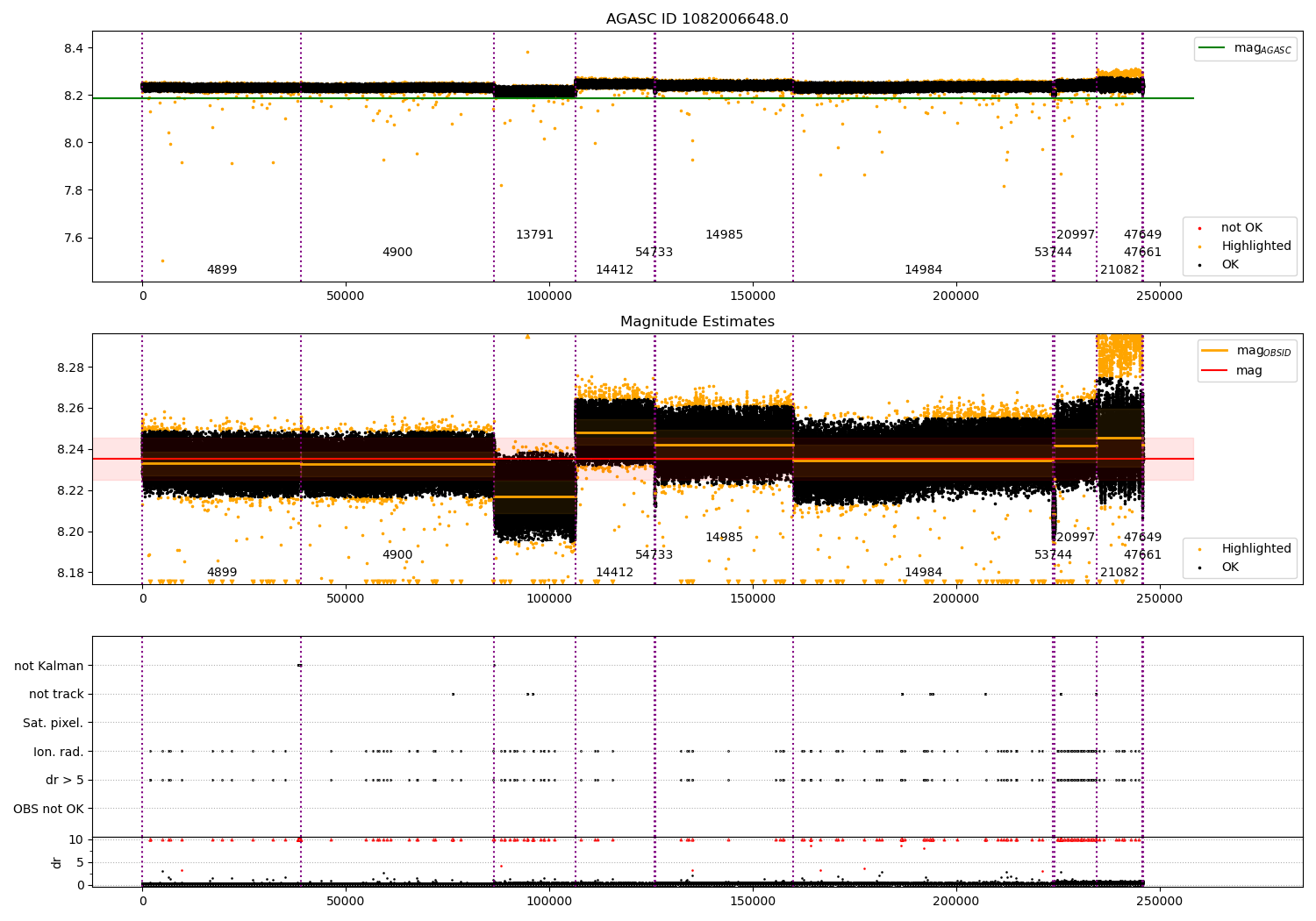Click the 5 tick on the dr axis
The width and height of the screenshot is (1316, 921).
tap(80, 863)
